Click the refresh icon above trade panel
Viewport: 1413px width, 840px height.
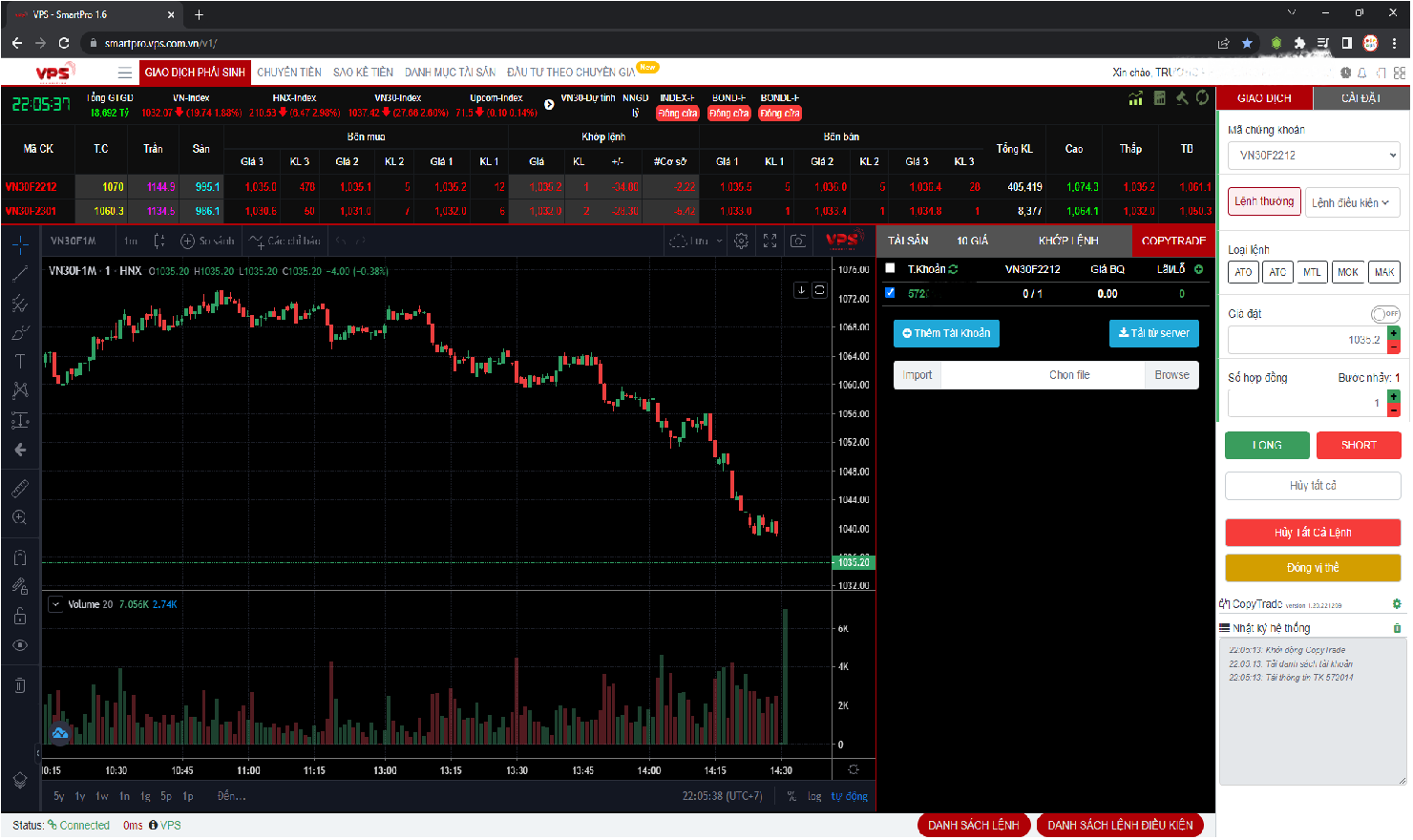click(1202, 98)
